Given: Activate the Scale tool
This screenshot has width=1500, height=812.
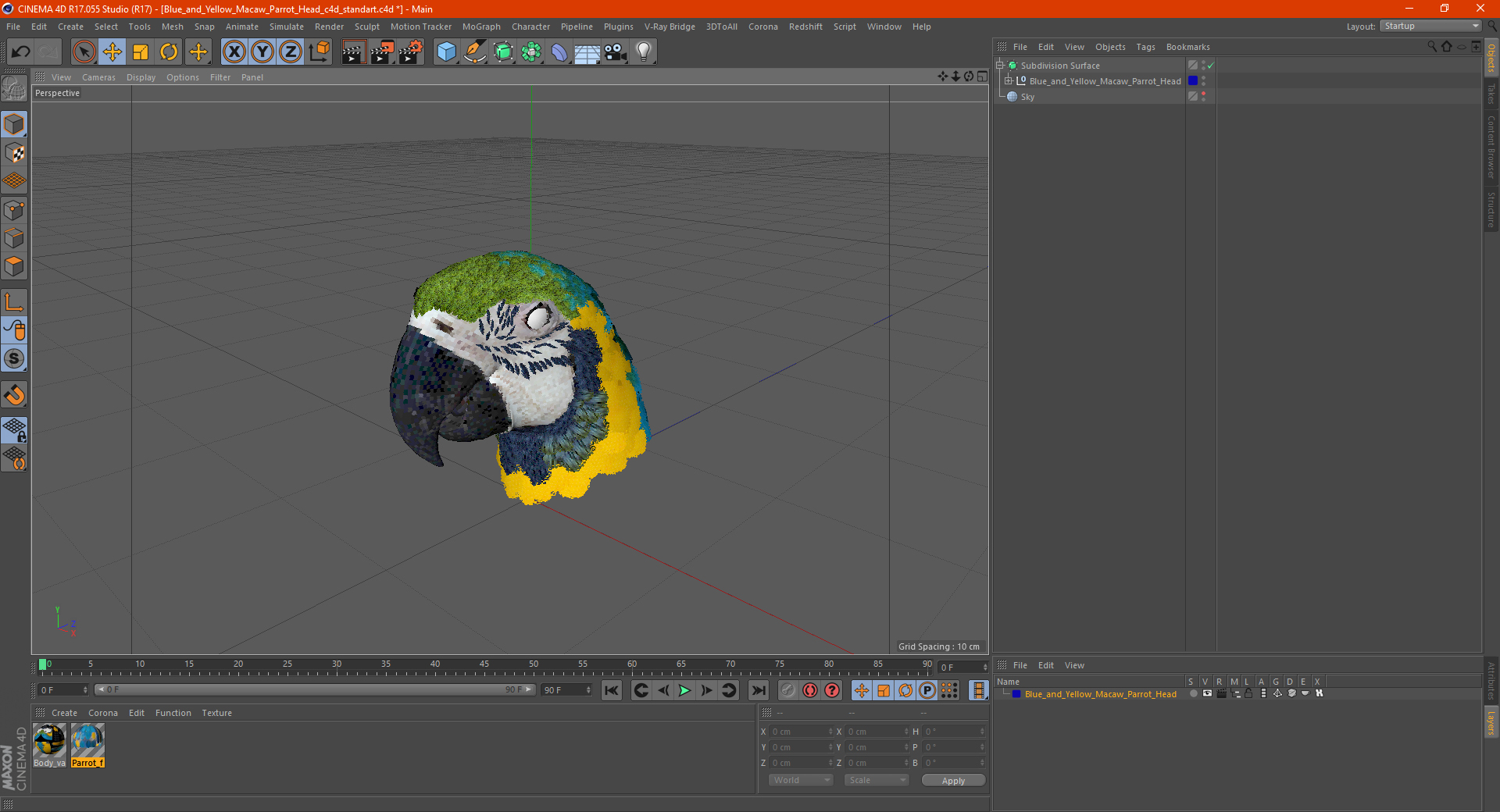Looking at the screenshot, I should pyautogui.click(x=141, y=52).
